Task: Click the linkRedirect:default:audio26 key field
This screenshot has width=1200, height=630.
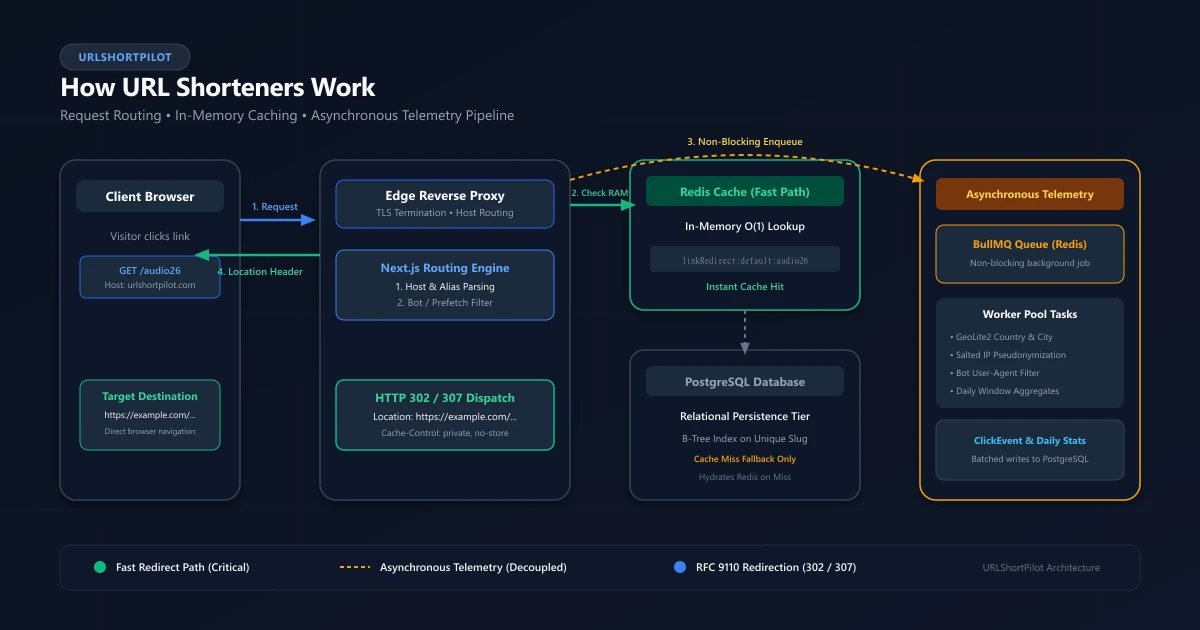Action: [x=745, y=259]
